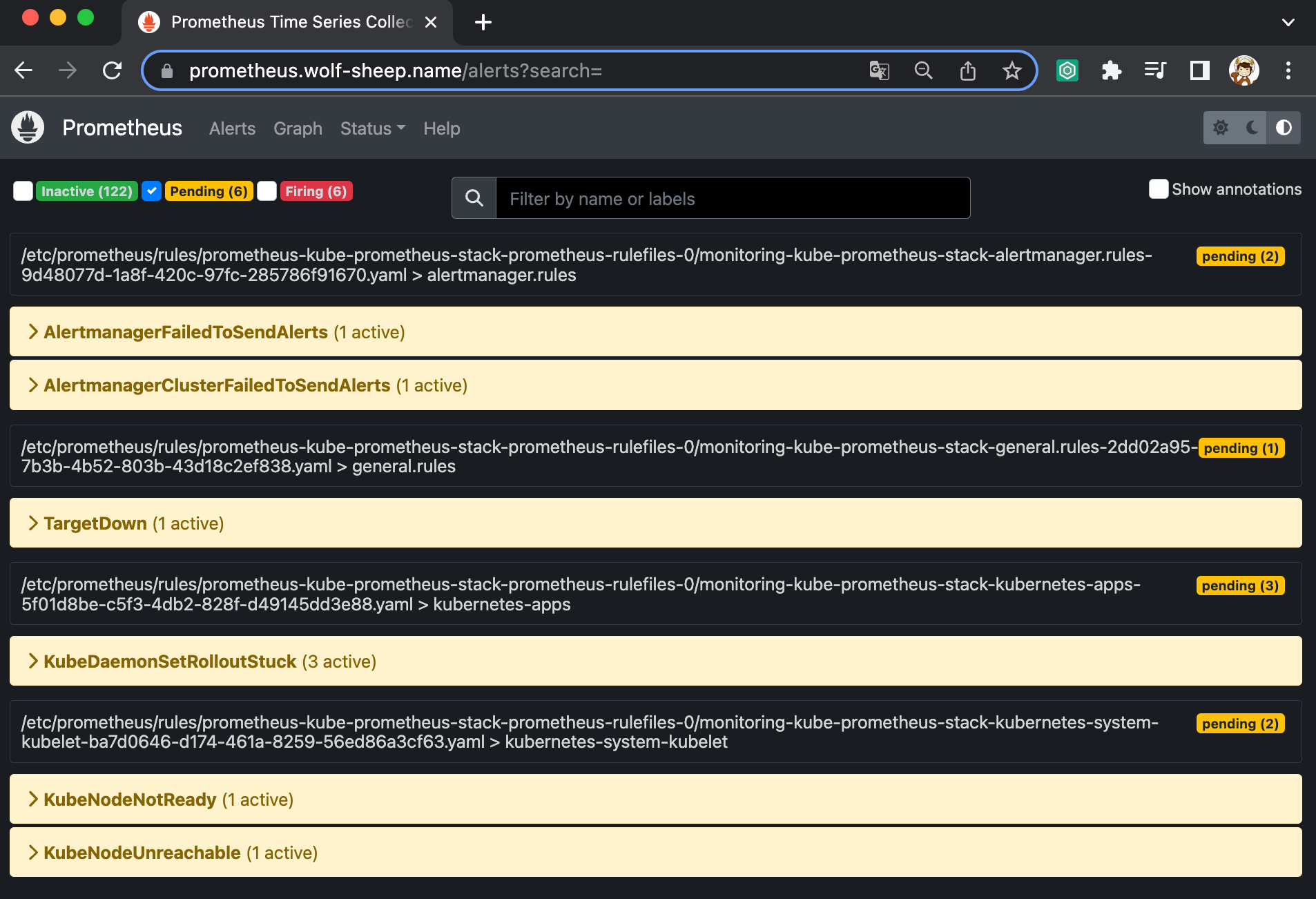Enable Show annotations checkbox

(1159, 189)
